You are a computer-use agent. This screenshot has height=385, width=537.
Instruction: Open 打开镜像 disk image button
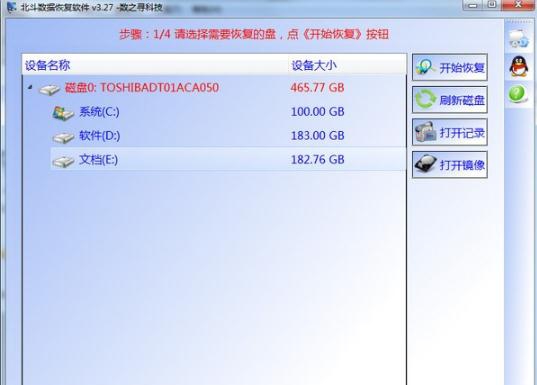tap(450, 165)
